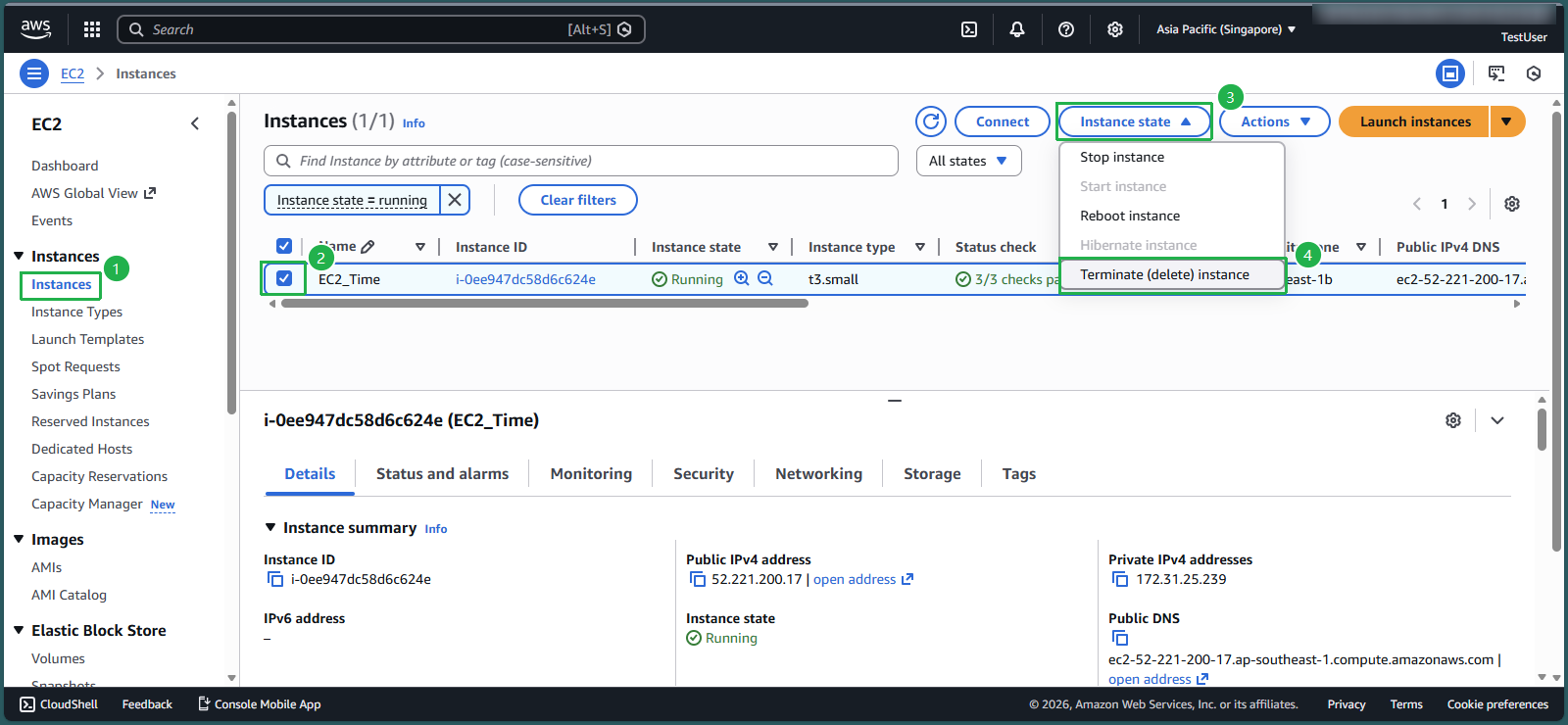The height and width of the screenshot is (725, 1568).
Task: Switch to Tags tab
Action: pos(1018,473)
